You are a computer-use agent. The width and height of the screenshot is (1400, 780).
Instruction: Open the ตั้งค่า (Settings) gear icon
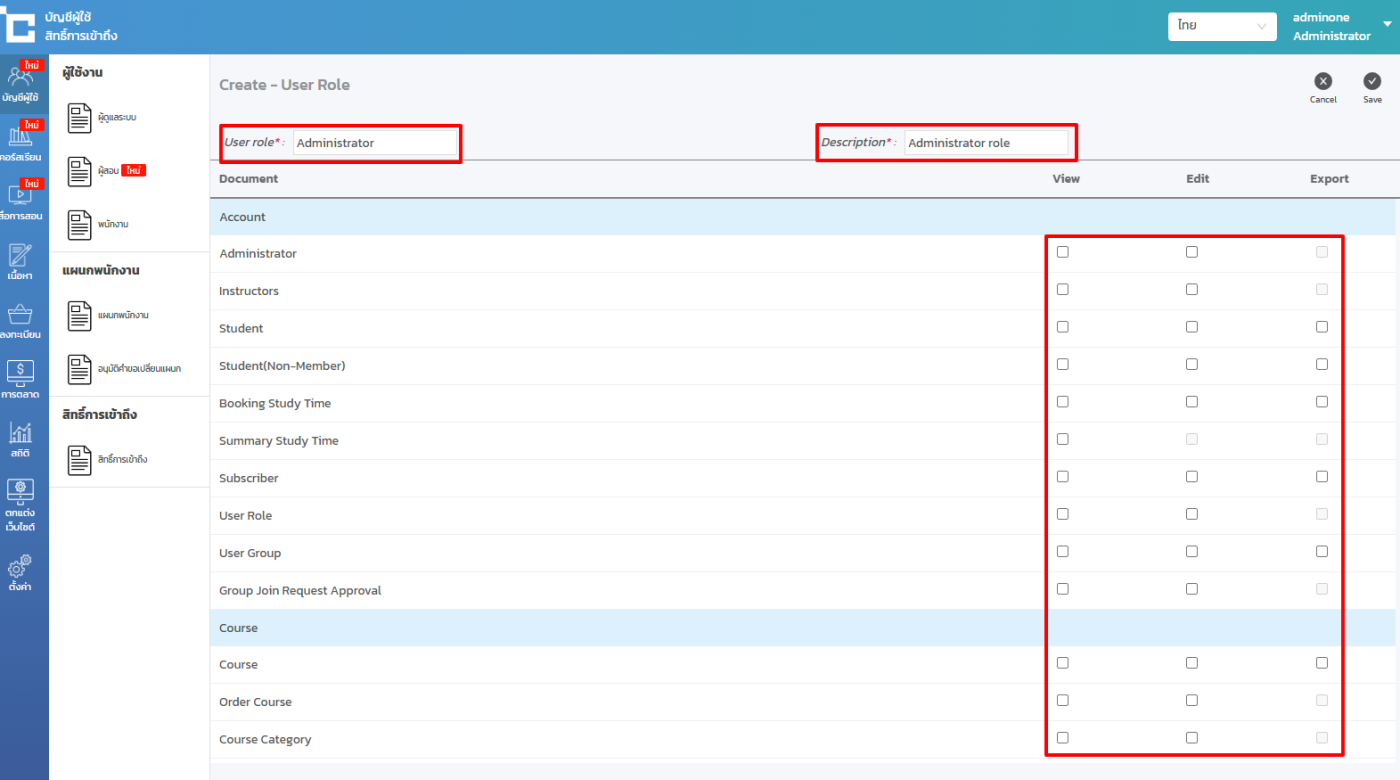click(x=21, y=572)
